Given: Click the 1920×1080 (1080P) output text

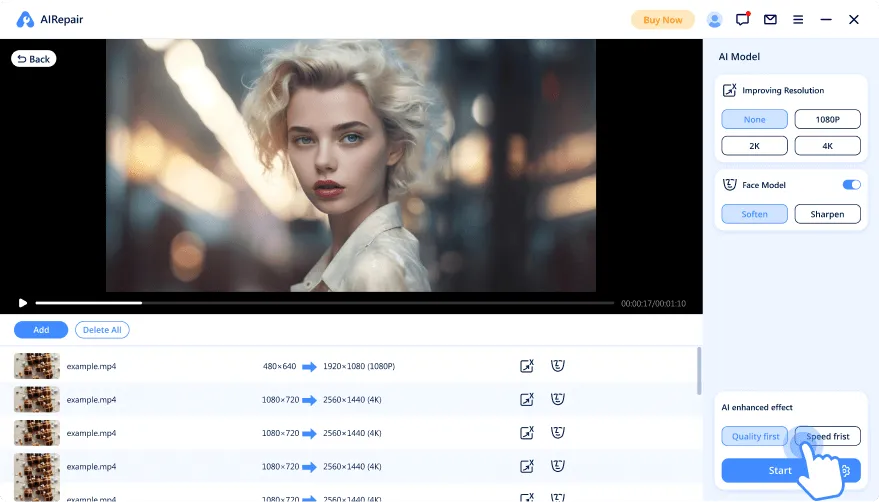Looking at the screenshot, I should (359, 366).
